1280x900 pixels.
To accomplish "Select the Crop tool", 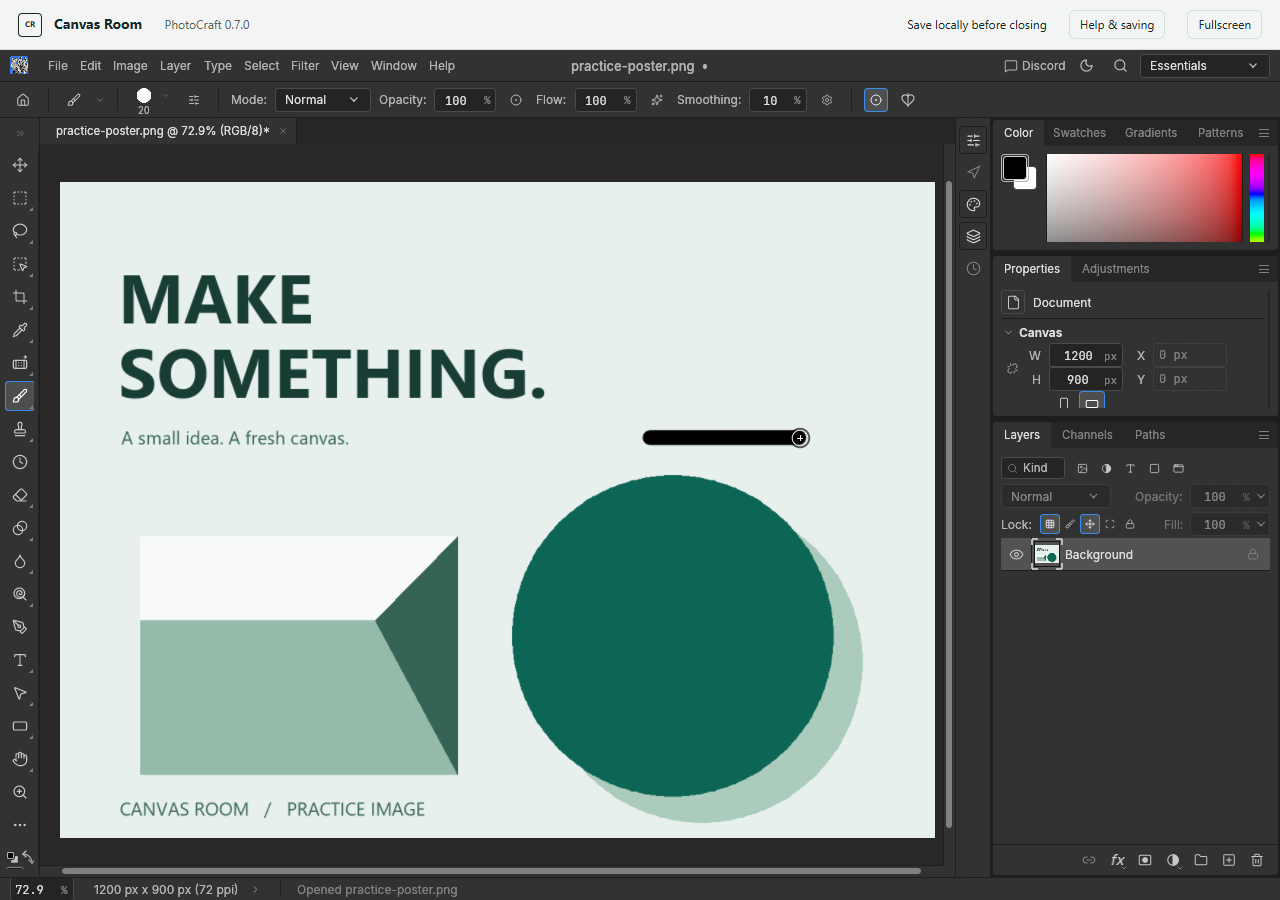I will point(19,297).
